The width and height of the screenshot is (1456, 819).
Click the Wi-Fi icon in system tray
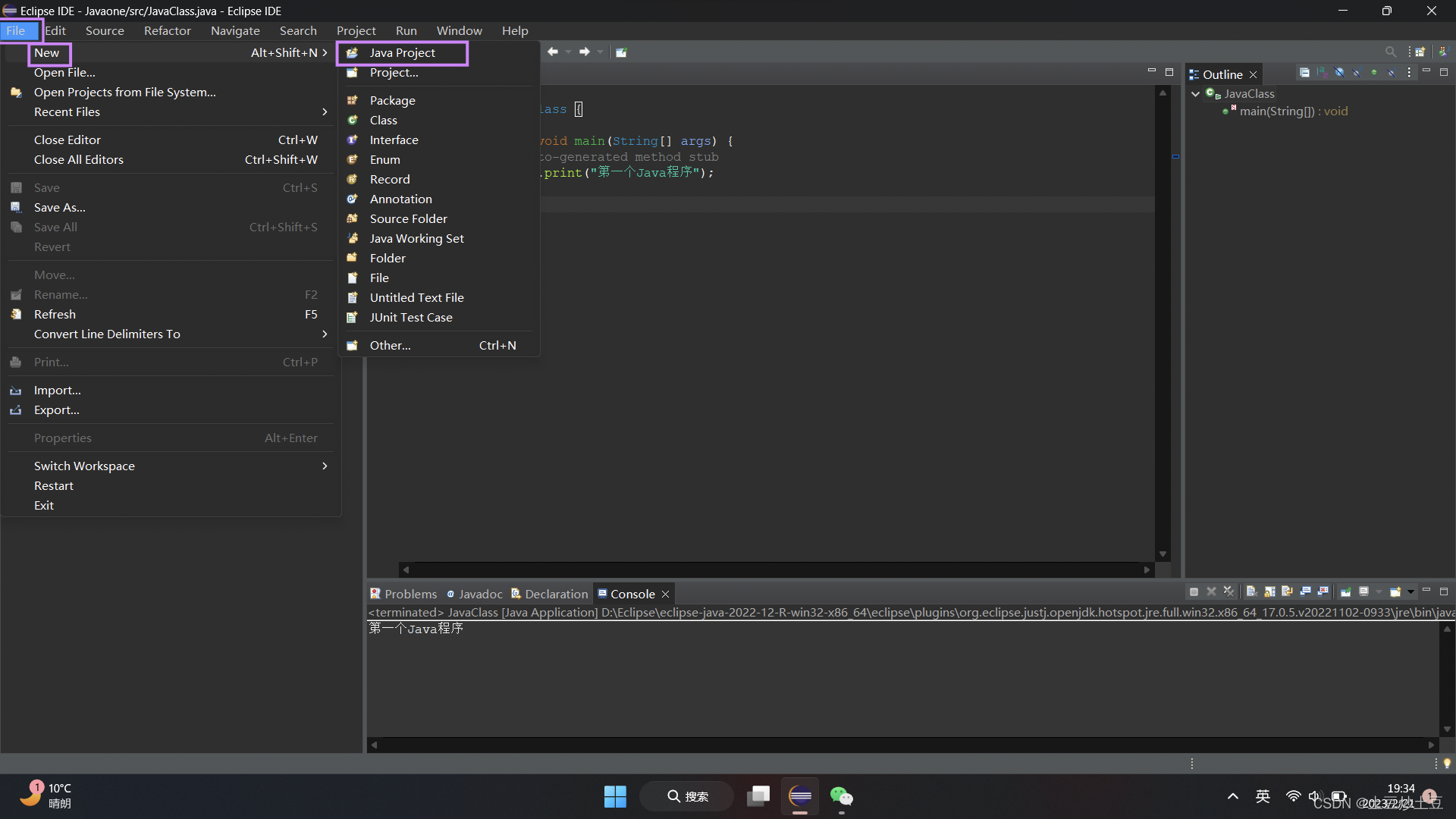click(1294, 796)
